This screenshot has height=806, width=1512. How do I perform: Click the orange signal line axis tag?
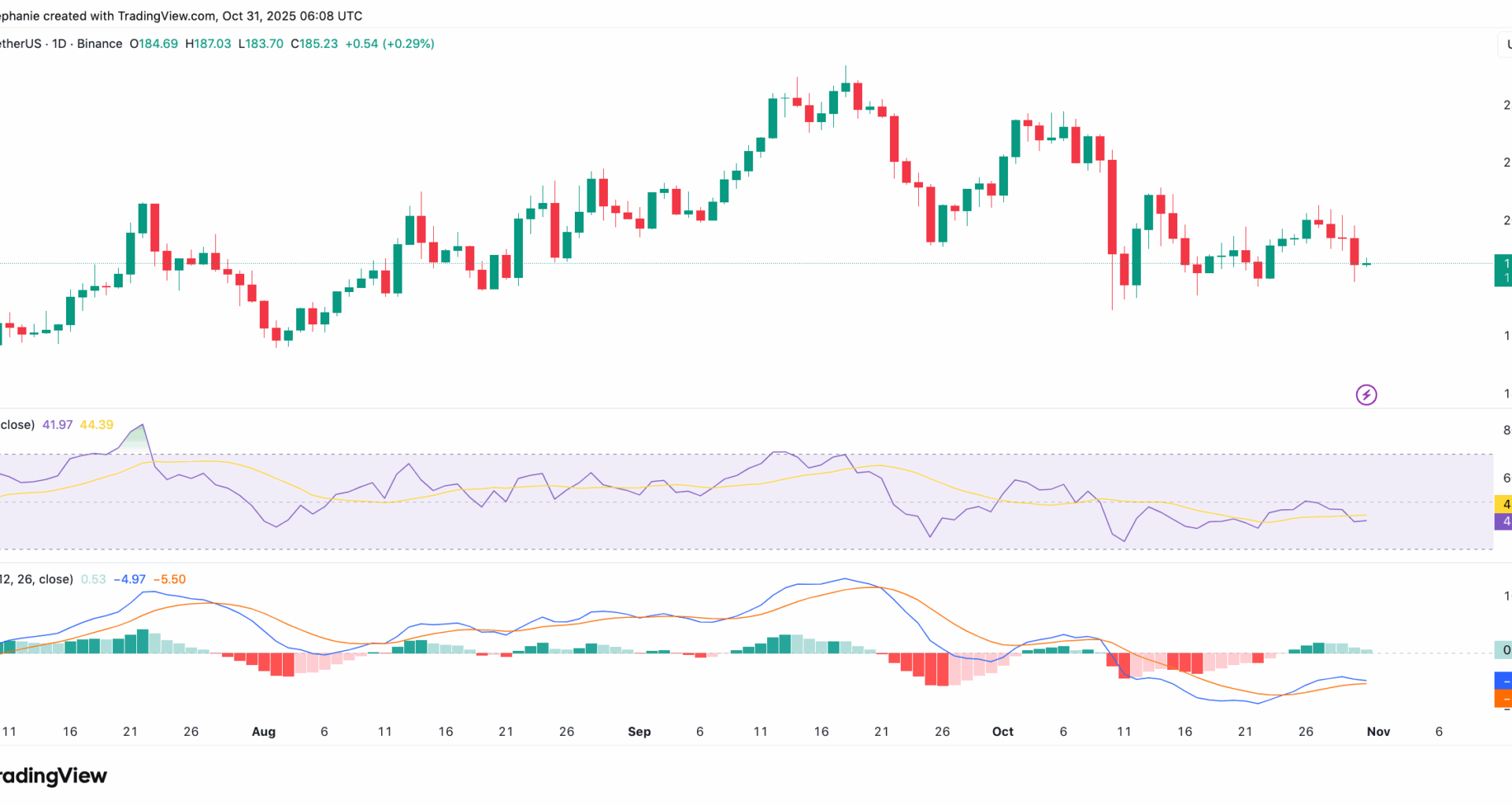tap(1503, 698)
